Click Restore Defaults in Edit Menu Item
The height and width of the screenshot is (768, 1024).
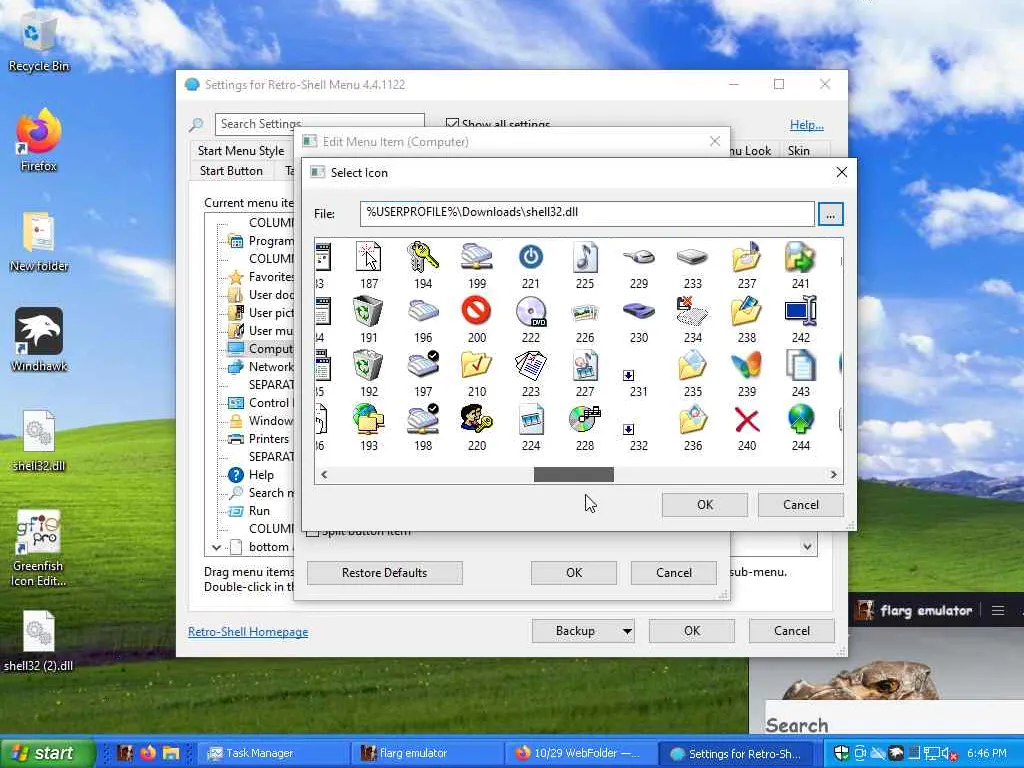(385, 573)
